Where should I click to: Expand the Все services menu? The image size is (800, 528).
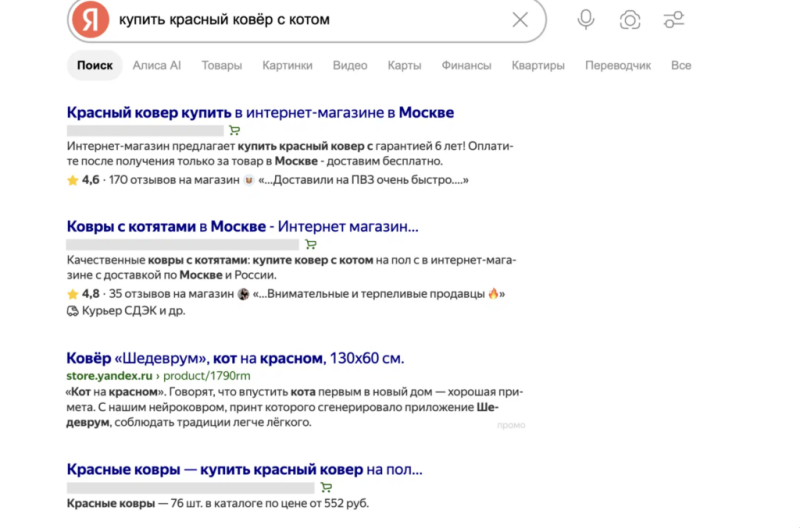click(681, 65)
